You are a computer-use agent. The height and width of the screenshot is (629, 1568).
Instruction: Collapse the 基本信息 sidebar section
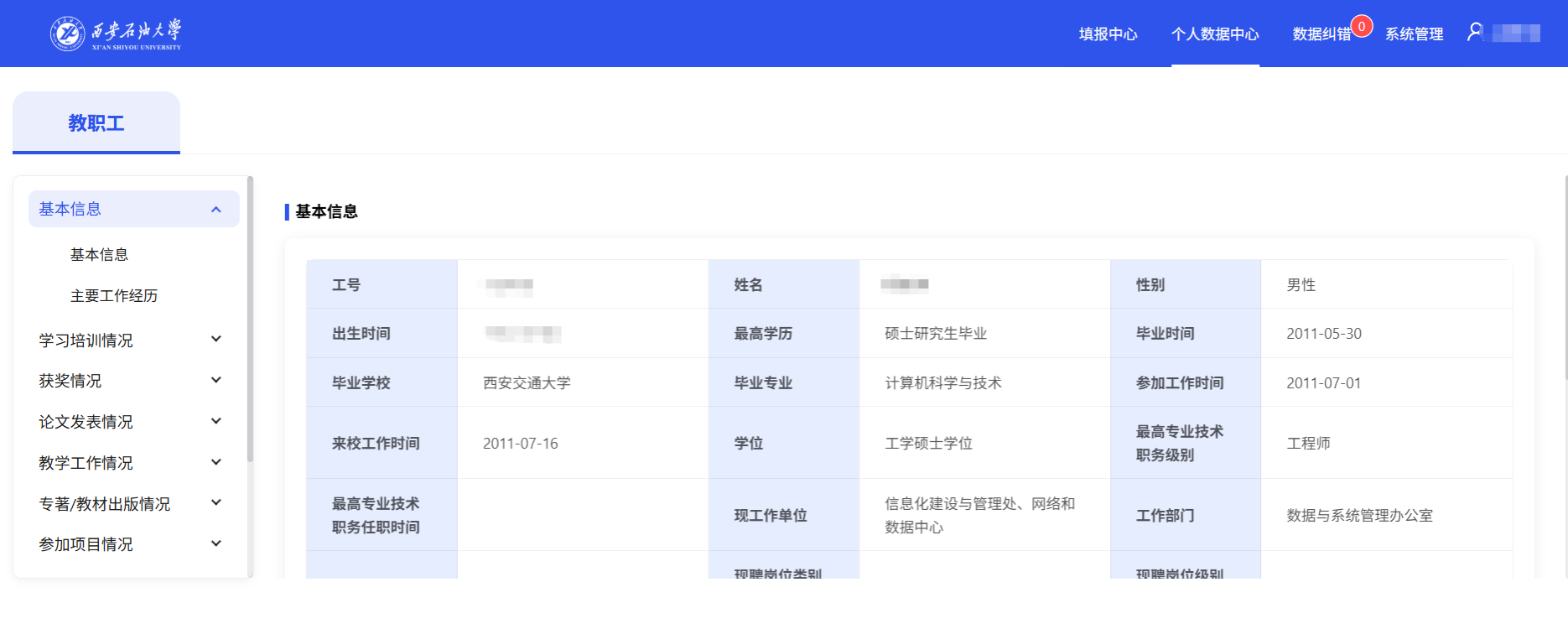pyautogui.click(x=216, y=210)
